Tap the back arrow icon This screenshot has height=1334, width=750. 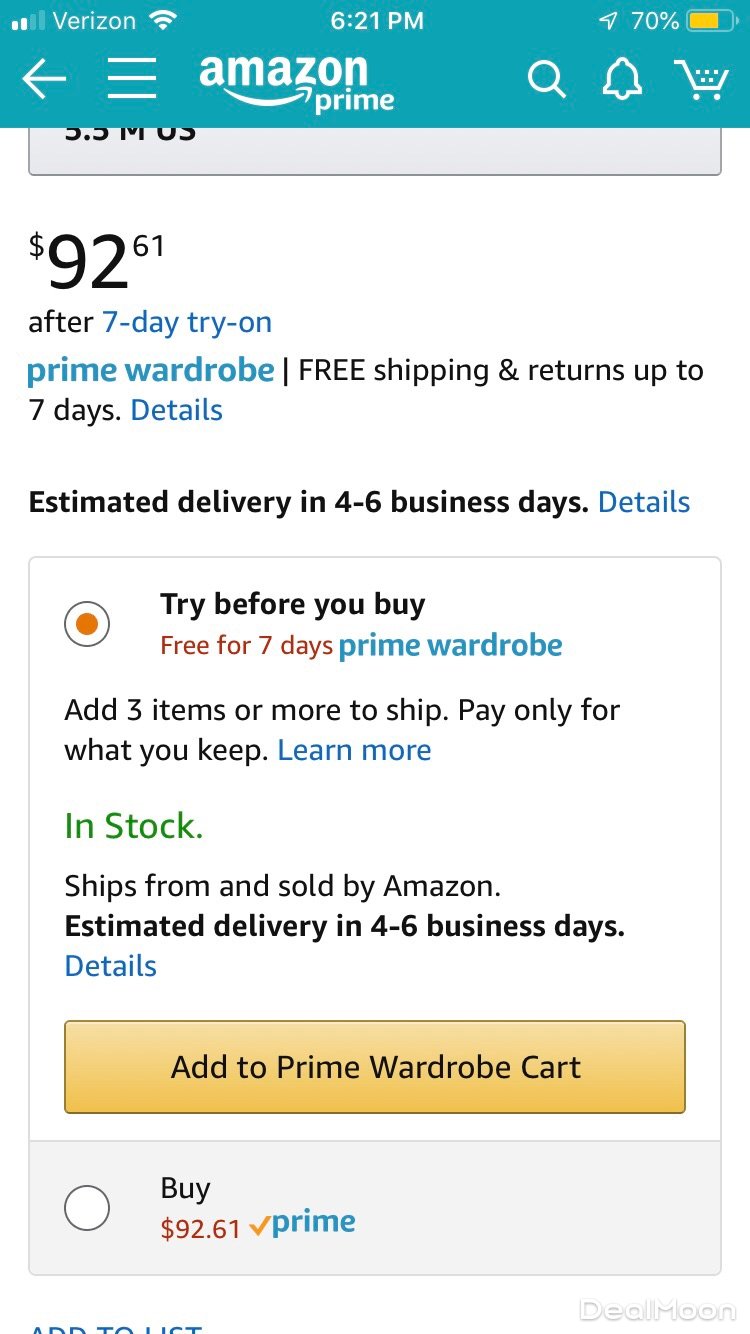click(x=44, y=79)
